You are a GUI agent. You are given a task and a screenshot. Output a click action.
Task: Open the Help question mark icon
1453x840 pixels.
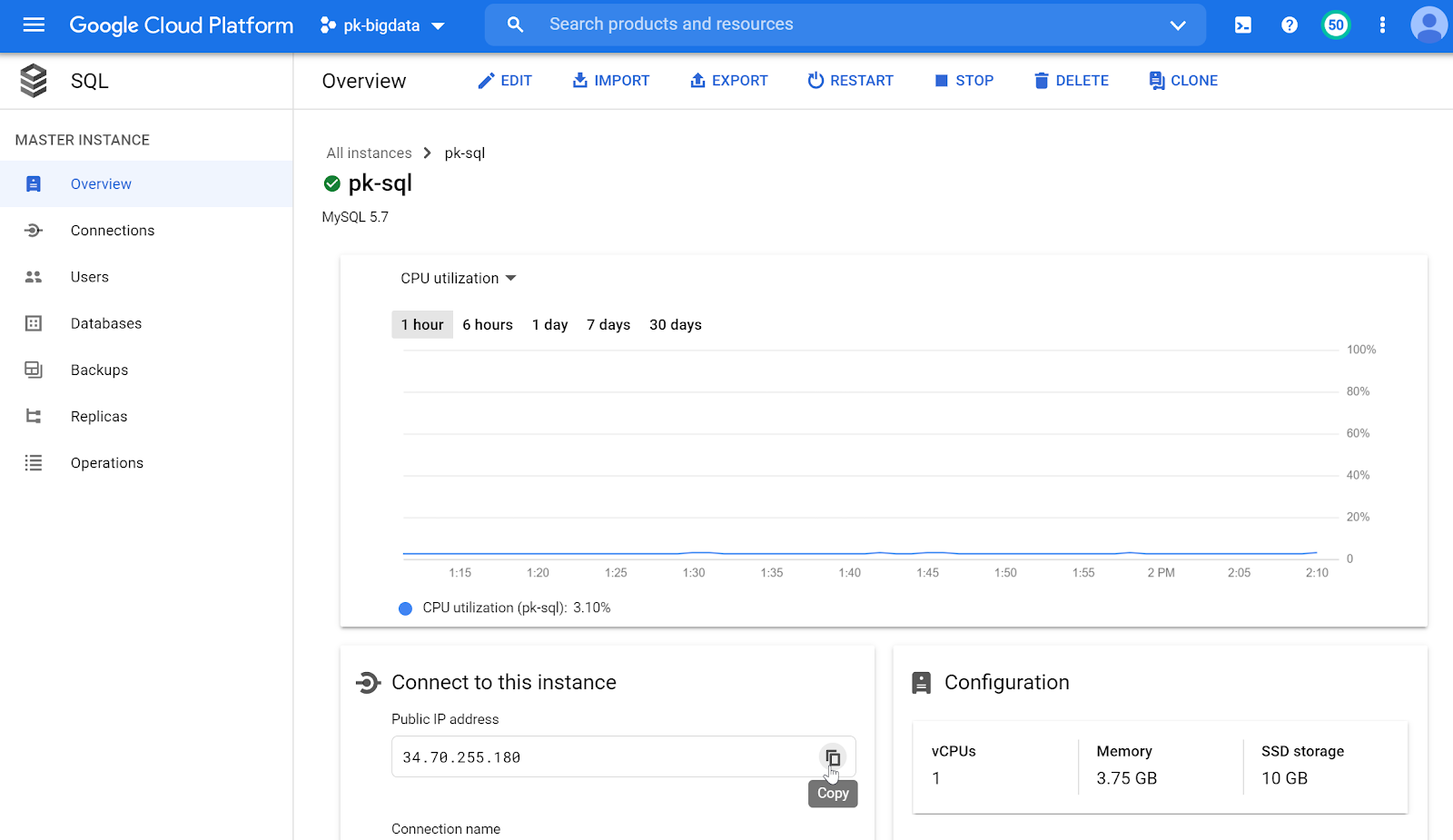[x=1290, y=25]
